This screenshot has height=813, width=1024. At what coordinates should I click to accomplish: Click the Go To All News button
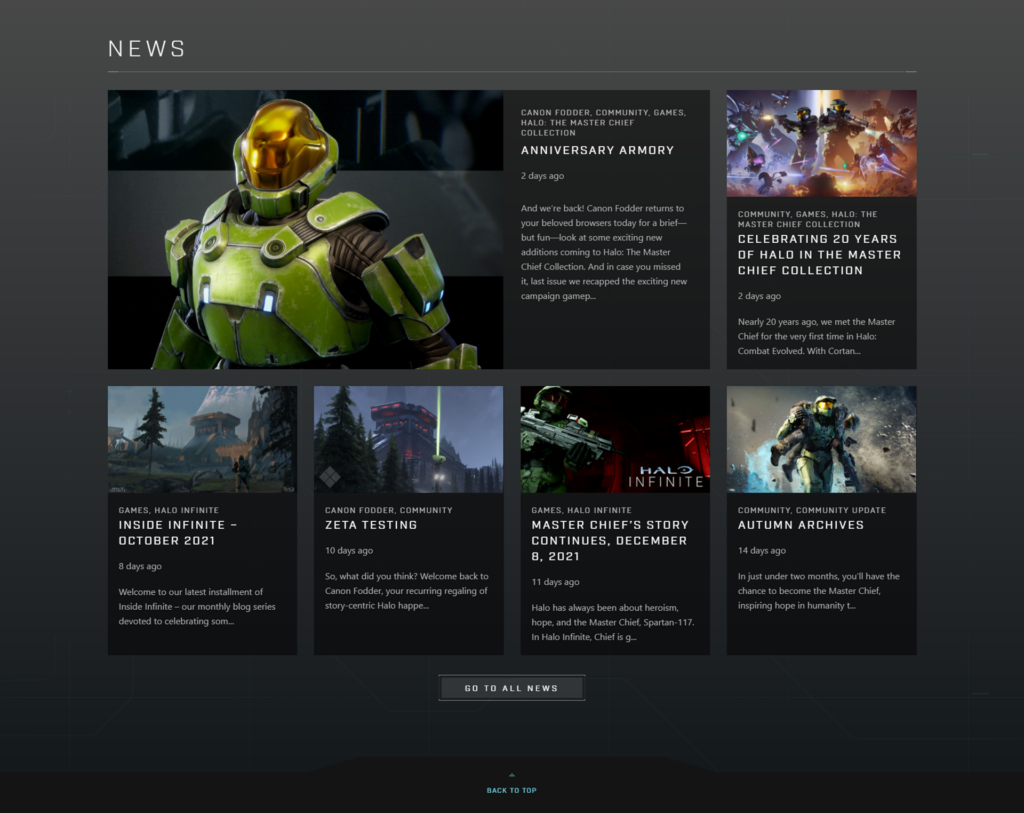[x=512, y=688]
